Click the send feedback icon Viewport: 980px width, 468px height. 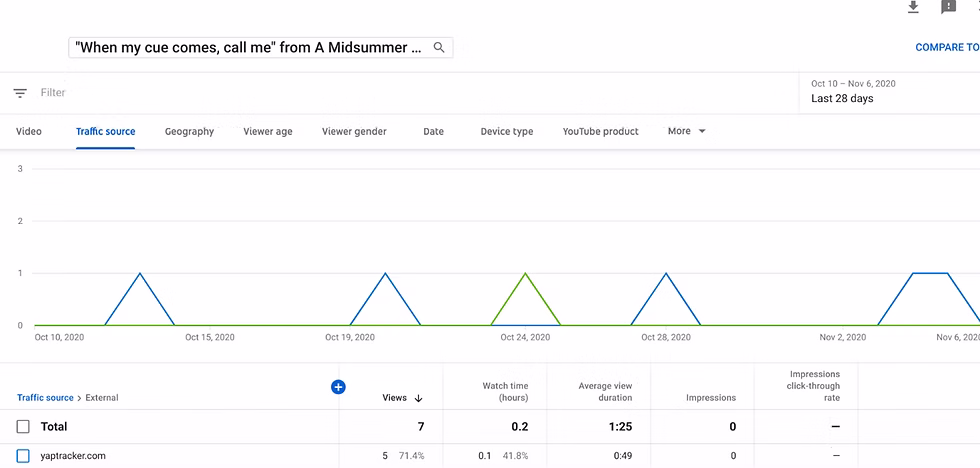[x=948, y=7]
